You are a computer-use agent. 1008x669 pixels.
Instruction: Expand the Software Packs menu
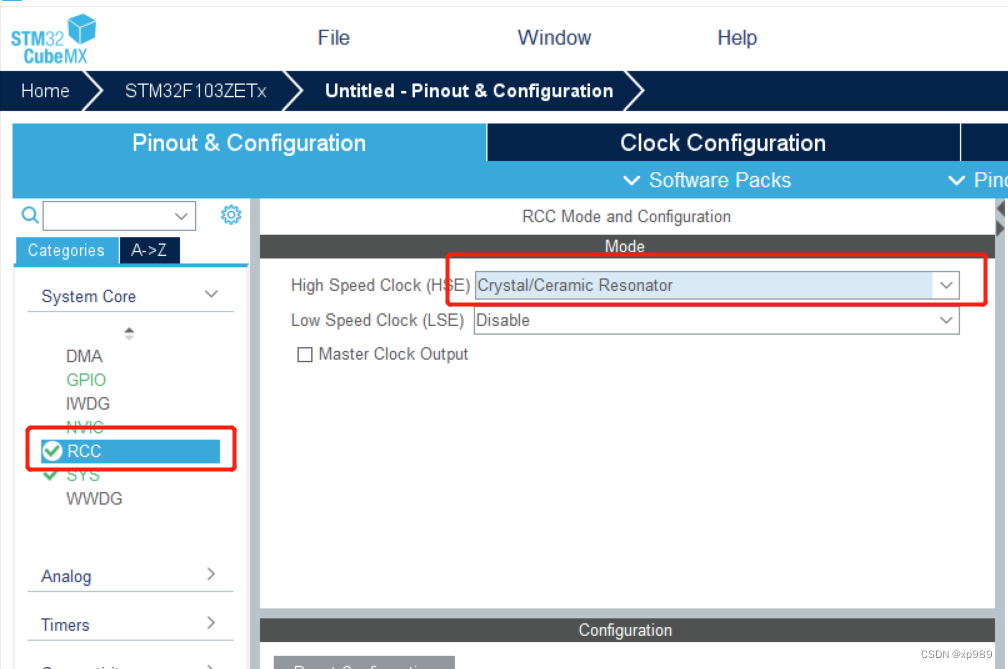(x=707, y=180)
